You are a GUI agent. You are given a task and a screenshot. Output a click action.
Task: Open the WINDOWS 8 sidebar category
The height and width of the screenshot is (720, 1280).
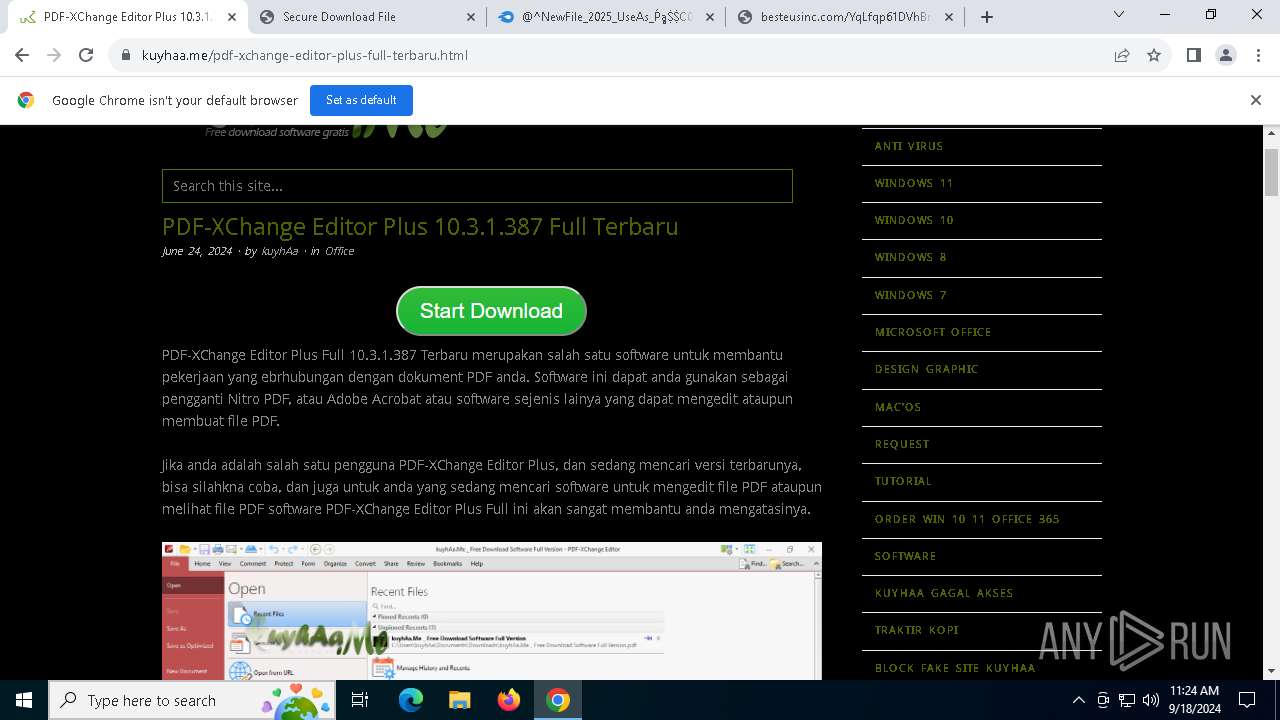click(x=910, y=257)
